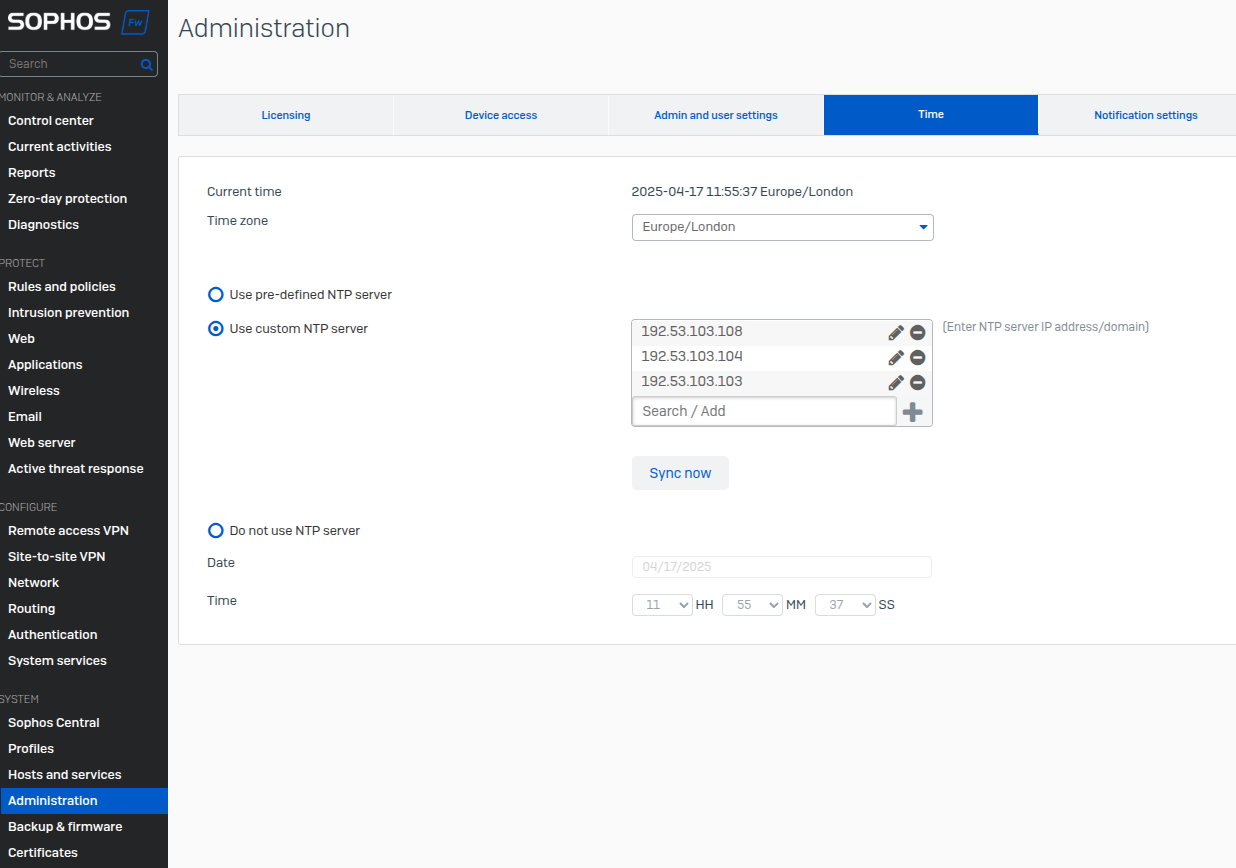Open the Time zone dropdown

pyautogui.click(x=782, y=227)
